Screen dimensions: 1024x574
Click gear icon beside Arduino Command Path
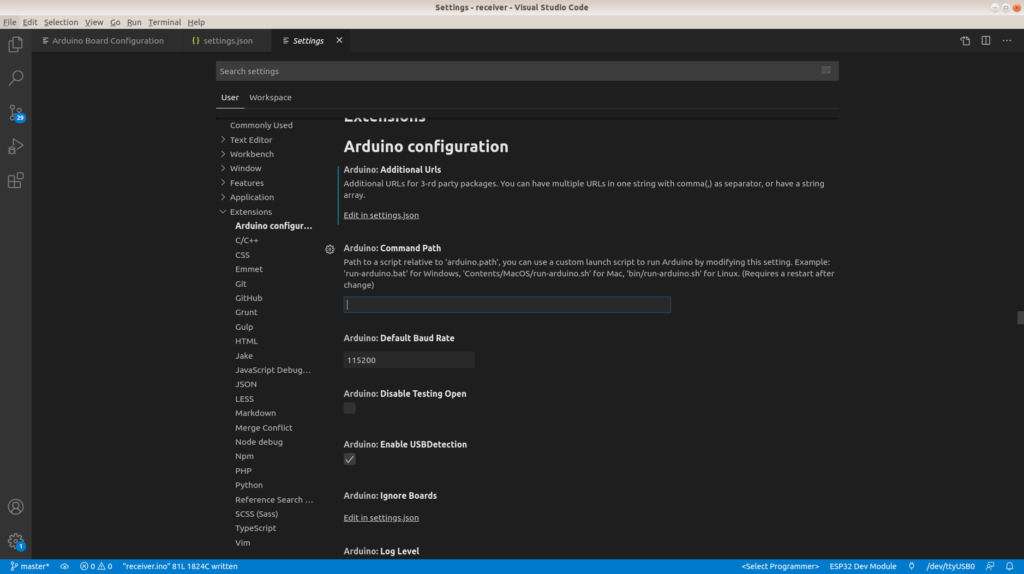pyautogui.click(x=330, y=249)
